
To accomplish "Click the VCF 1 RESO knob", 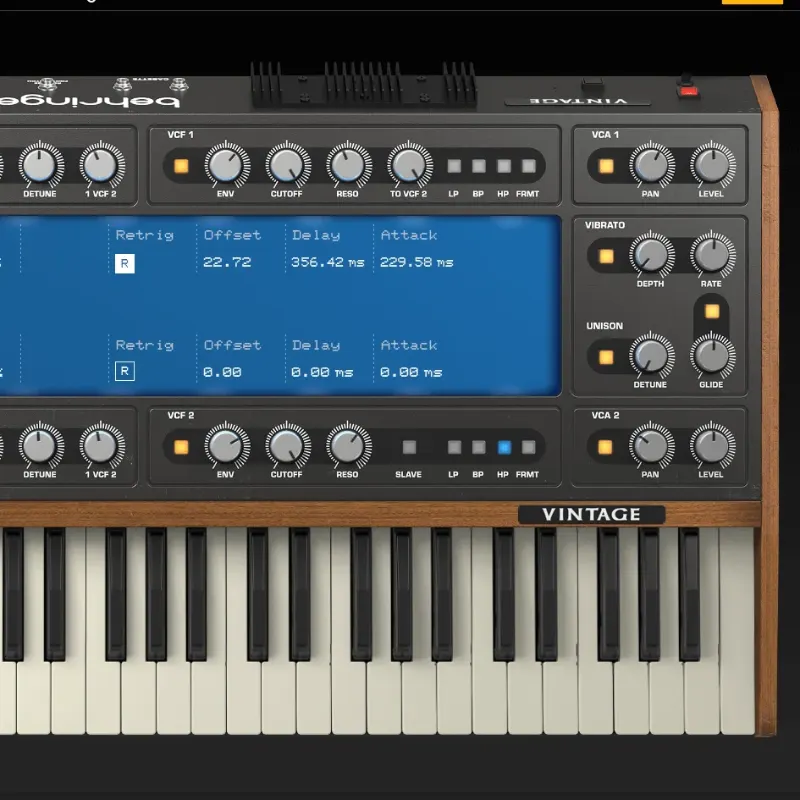I will (348, 165).
